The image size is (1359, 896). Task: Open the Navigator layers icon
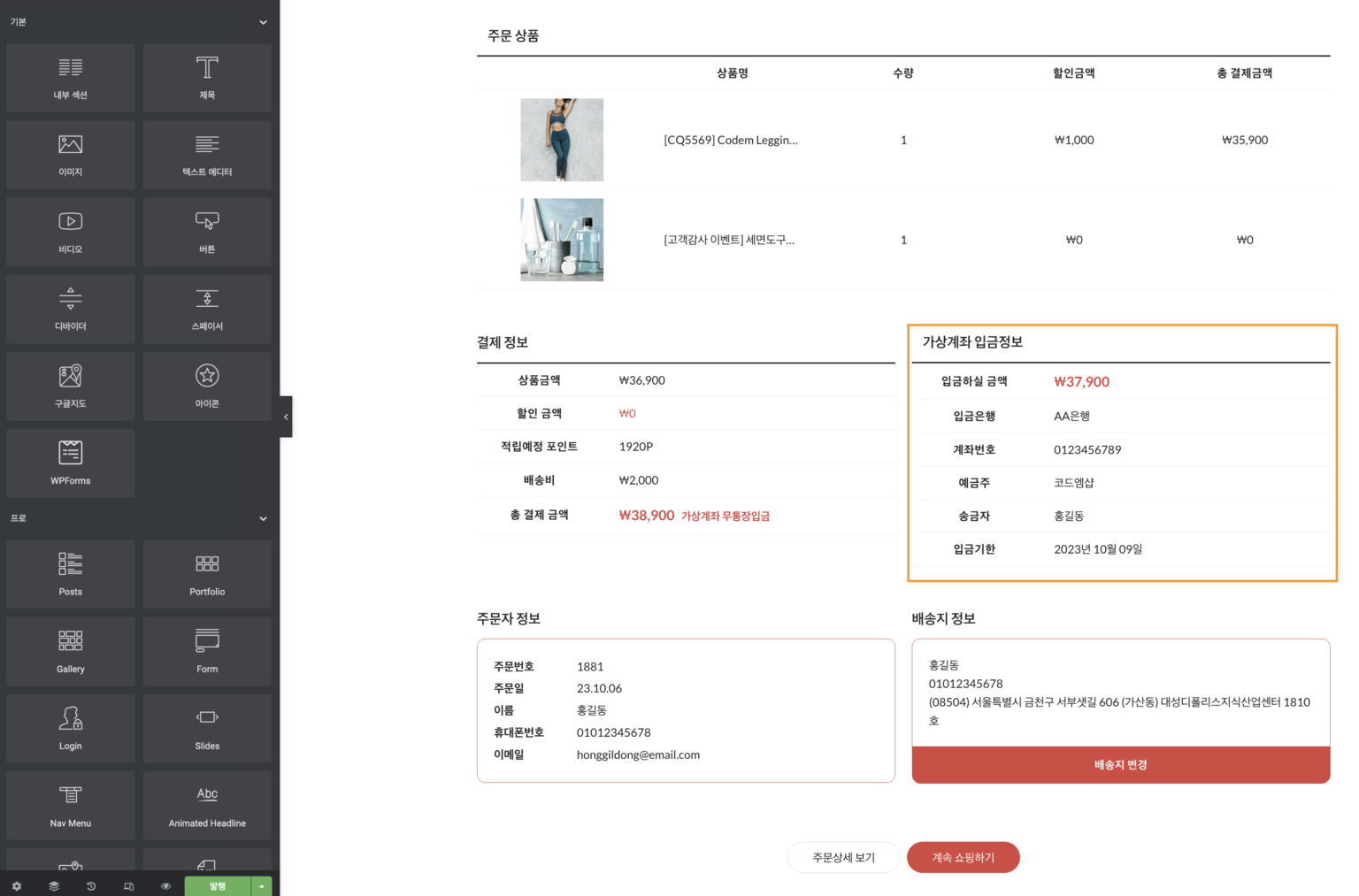54,885
